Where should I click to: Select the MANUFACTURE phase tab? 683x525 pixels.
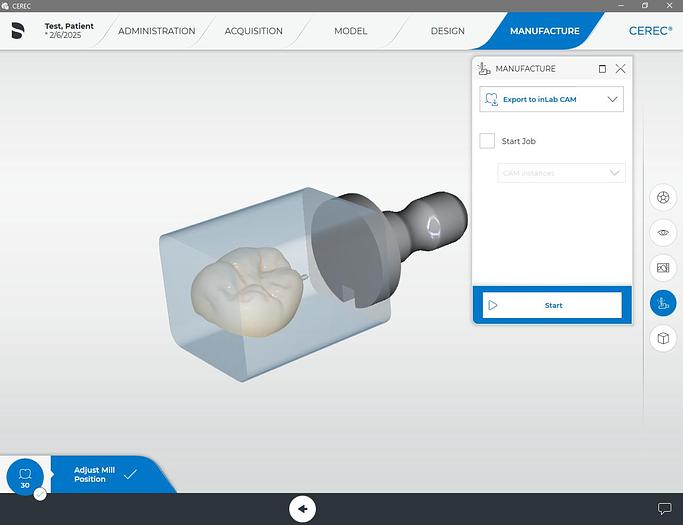click(x=544, y=31)
